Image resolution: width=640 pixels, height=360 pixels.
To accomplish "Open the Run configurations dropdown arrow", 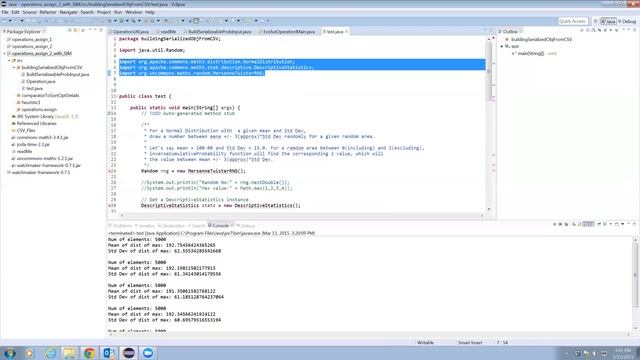I will (127, 21).
